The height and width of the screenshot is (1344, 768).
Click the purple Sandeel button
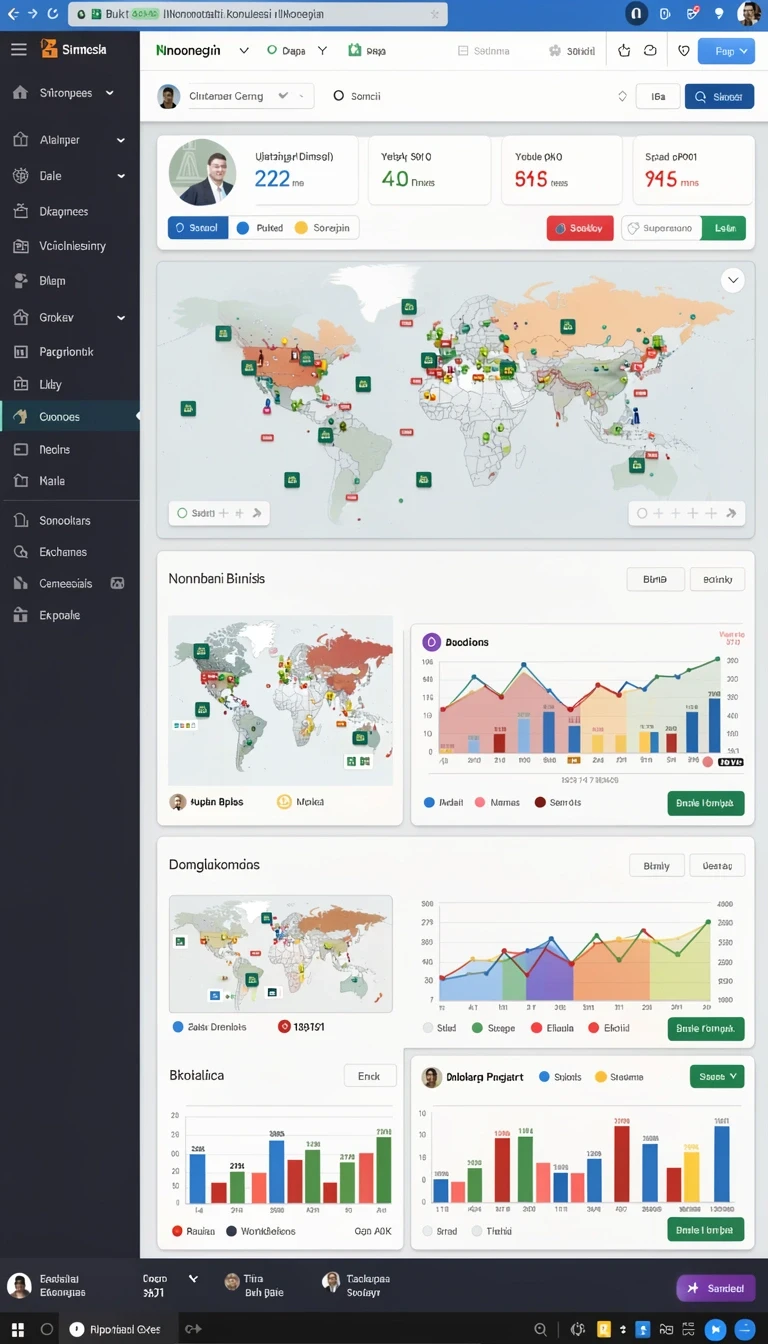point(715,1288)
